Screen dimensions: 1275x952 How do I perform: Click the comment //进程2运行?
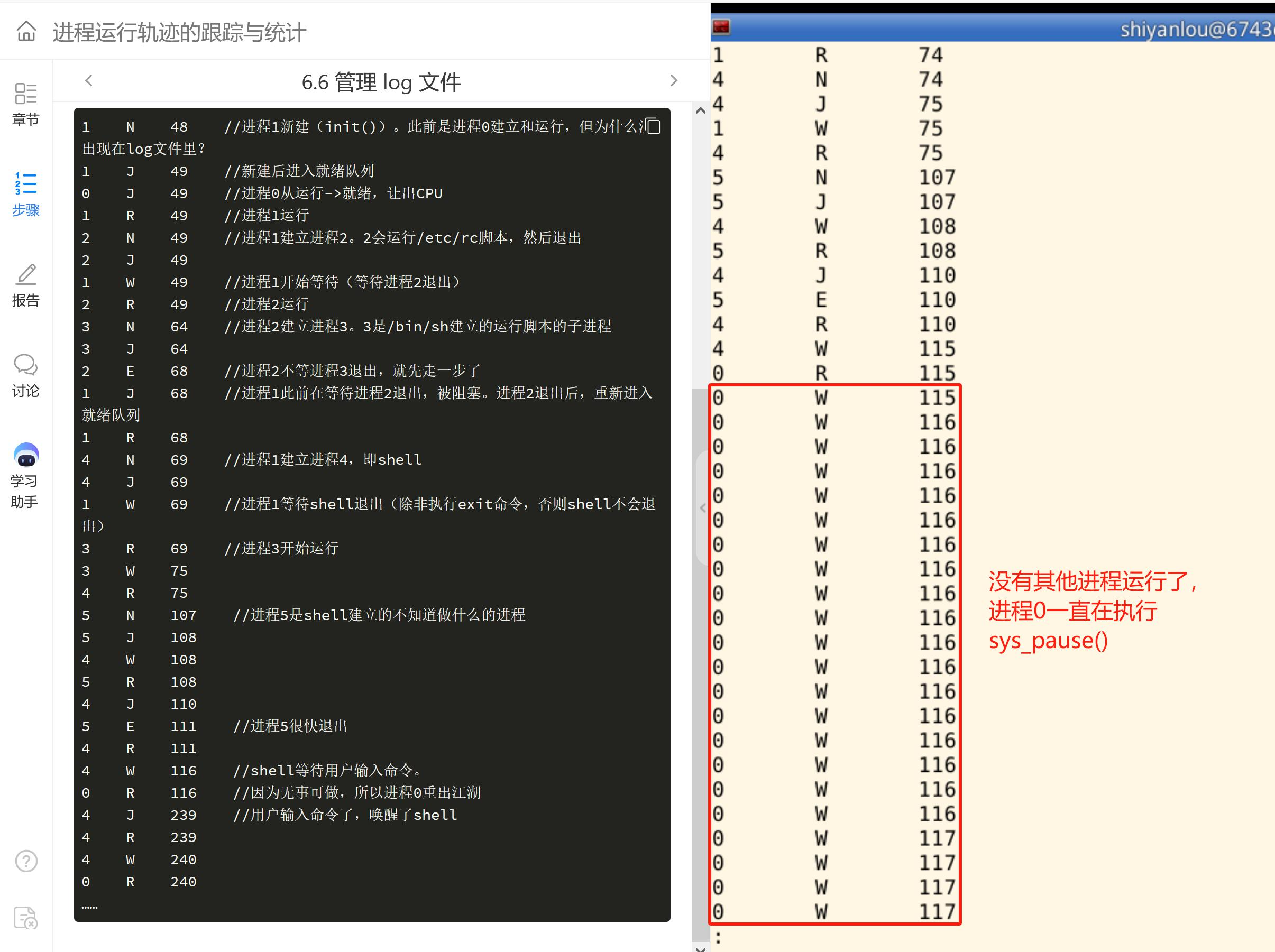[x=267, y=304]
